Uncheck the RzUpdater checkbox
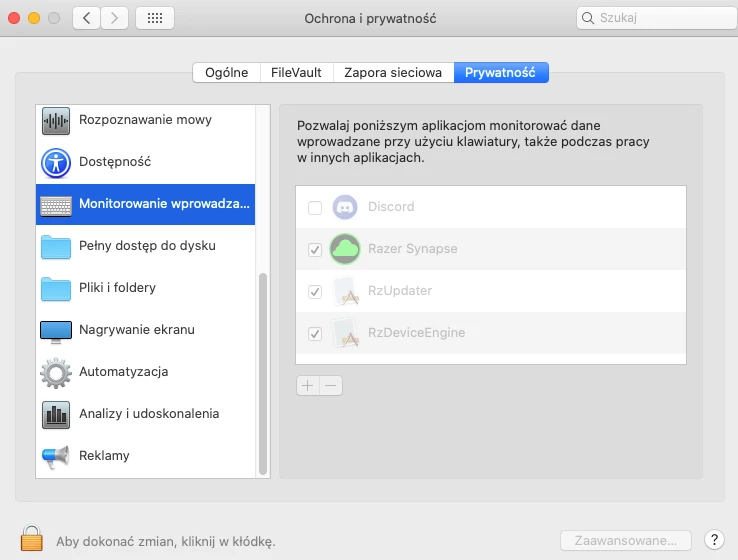 (315, 292)
